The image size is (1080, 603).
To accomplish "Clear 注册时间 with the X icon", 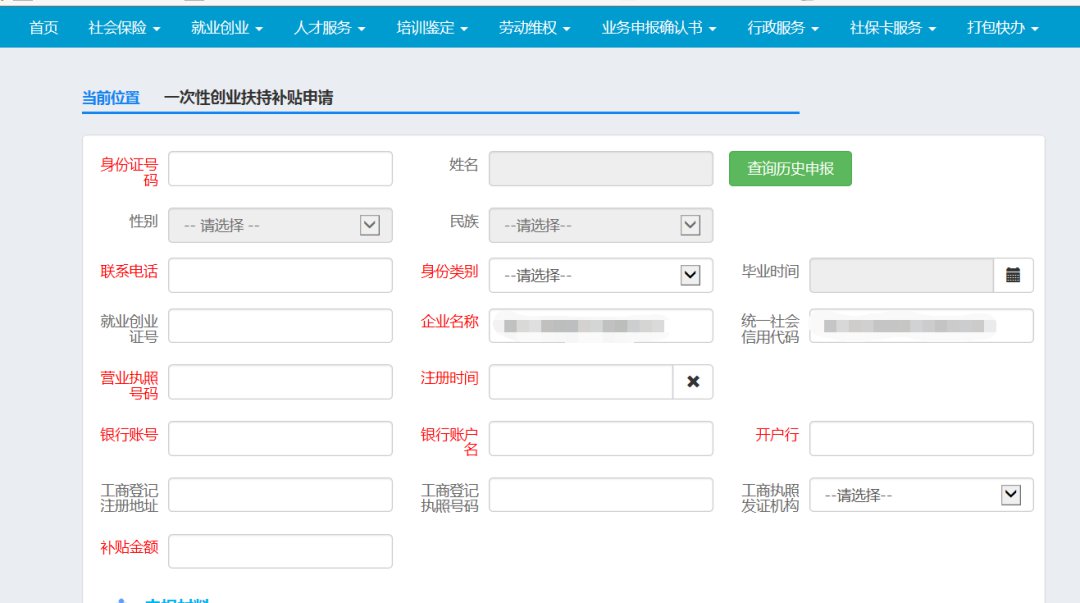I will point(693,382).
